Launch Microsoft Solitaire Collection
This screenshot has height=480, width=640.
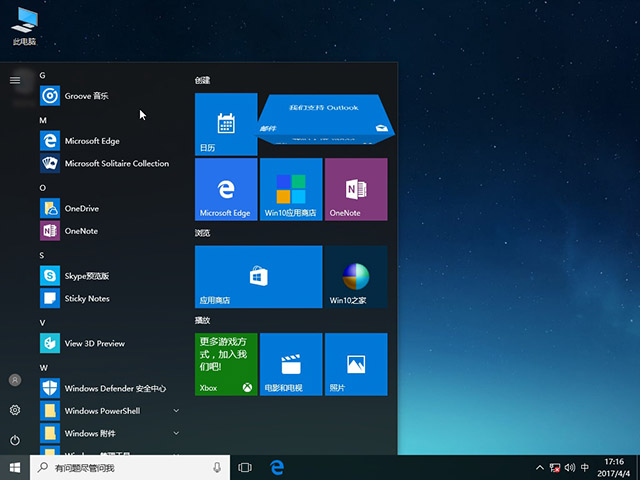116,163
